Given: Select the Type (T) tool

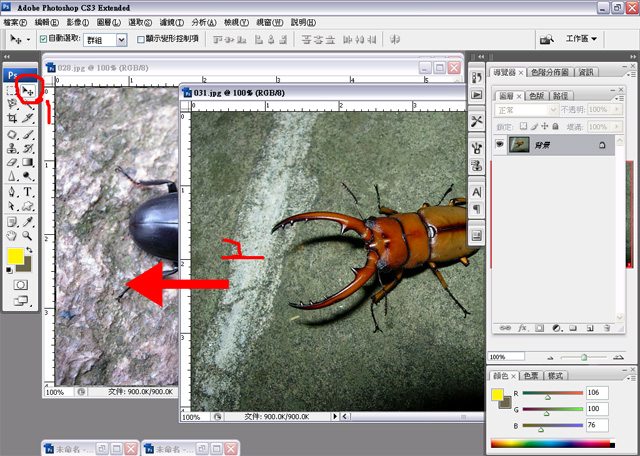Looking at the screenshot, I should pyautogui.click(x=28, y=191).
